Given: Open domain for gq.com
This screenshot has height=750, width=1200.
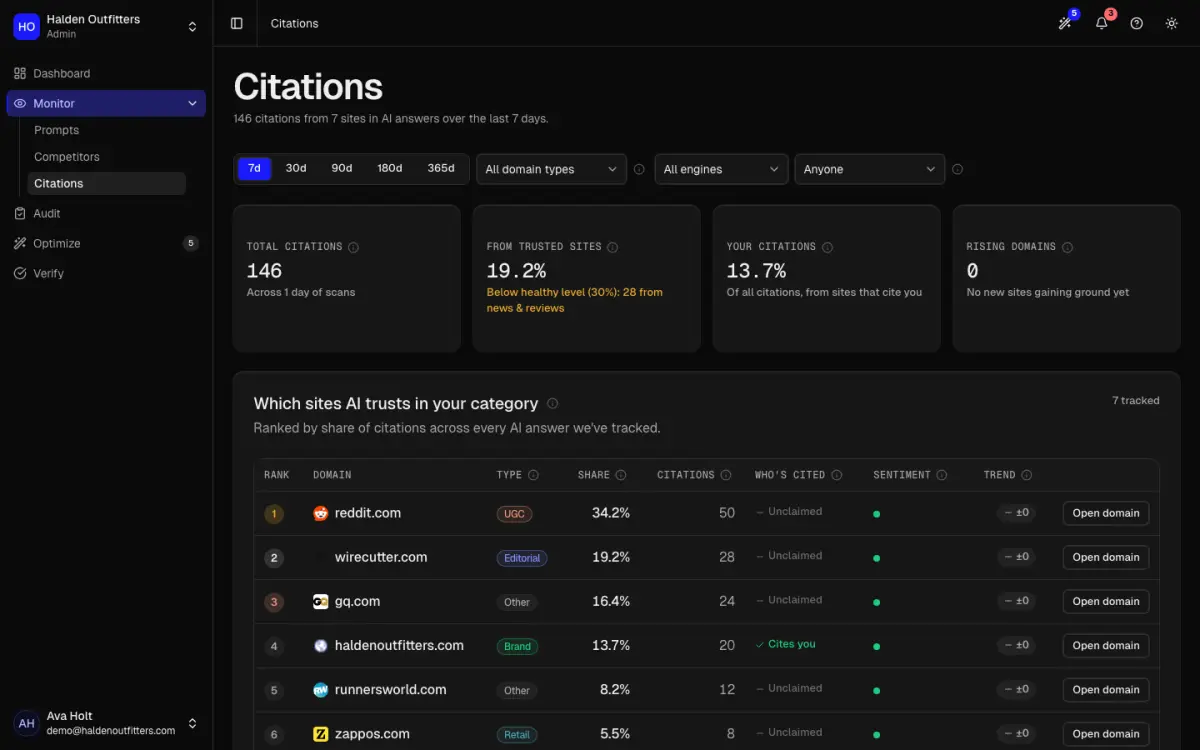Looking at the screenshot, I should pos(1106,601).
